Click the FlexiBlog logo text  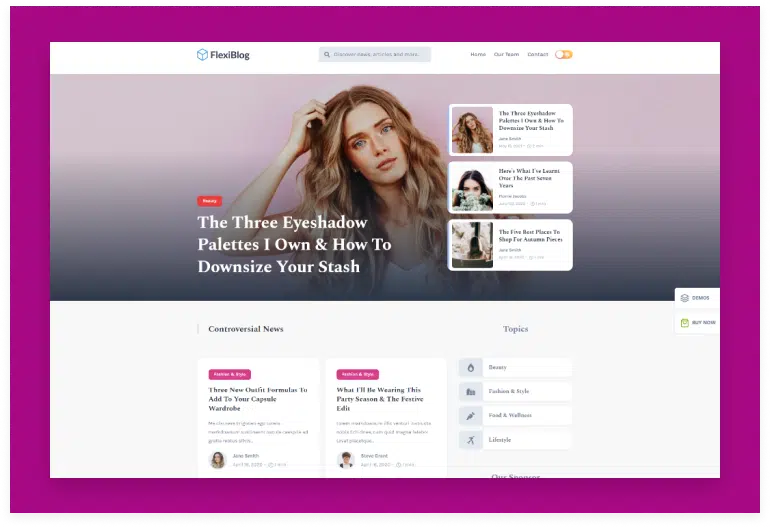click(x=230, y=55)
